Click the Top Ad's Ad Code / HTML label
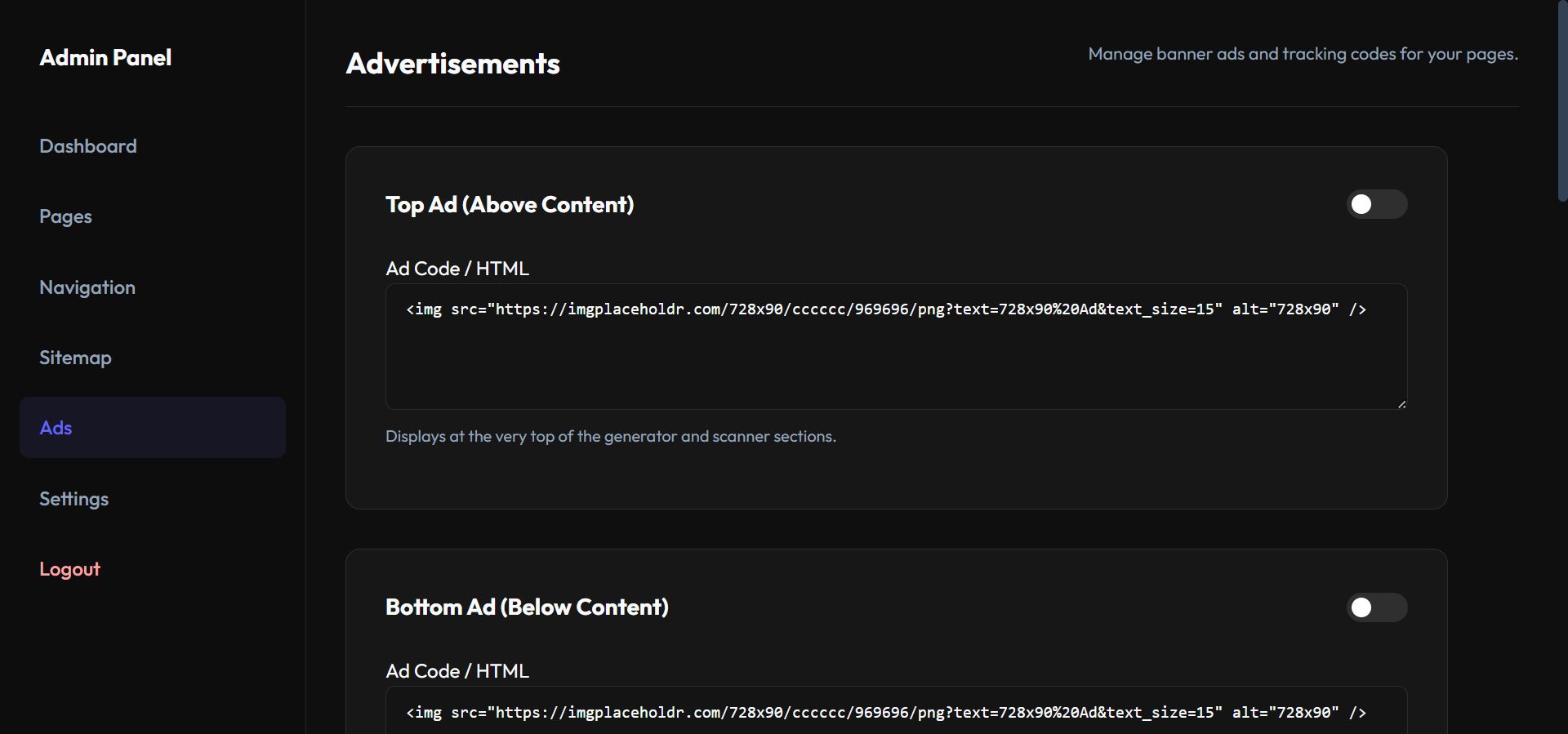 457,269
